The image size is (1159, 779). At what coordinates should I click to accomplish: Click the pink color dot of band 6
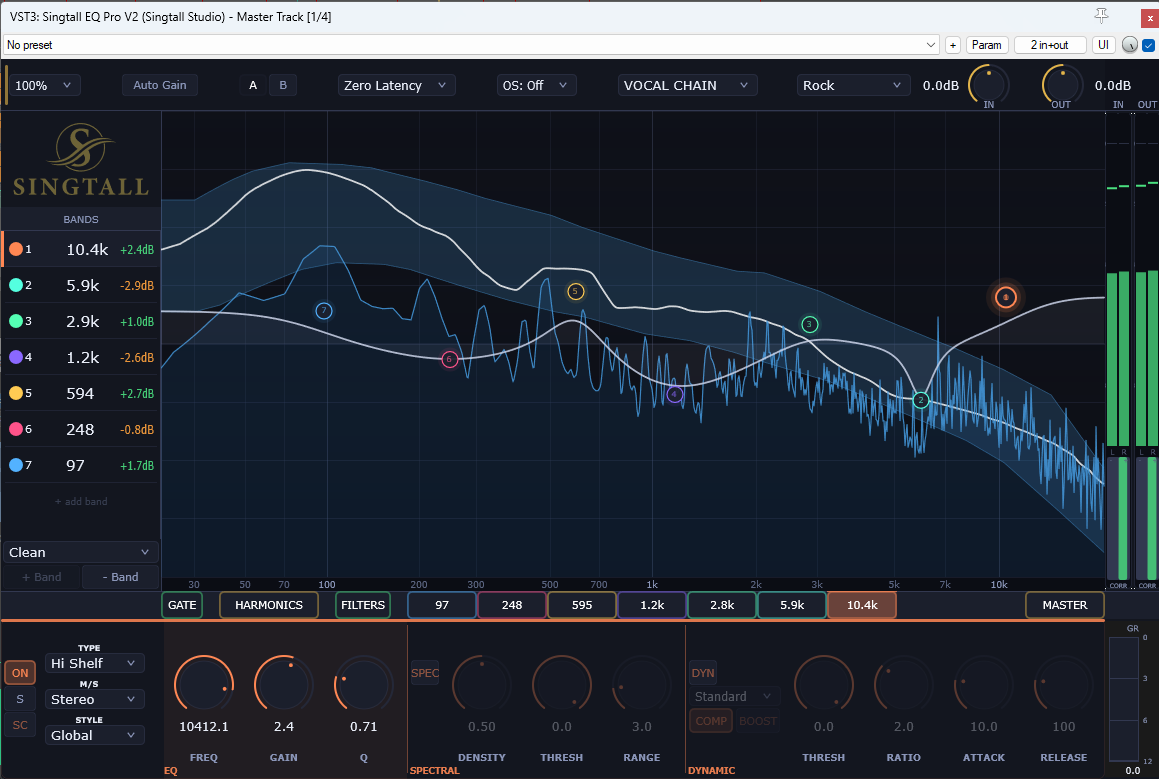16,429
